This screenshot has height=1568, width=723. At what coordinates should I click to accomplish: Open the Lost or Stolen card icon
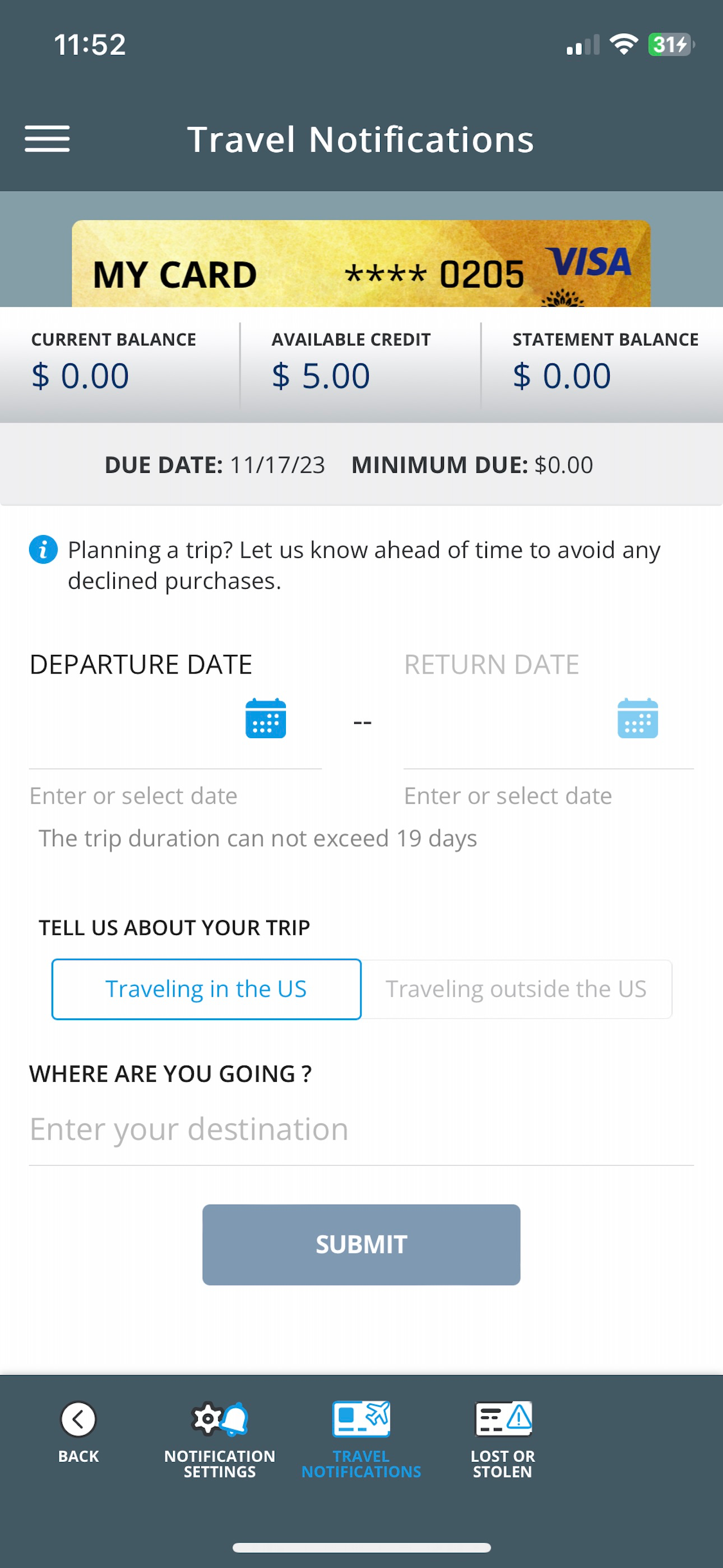tap(503, 1418)
